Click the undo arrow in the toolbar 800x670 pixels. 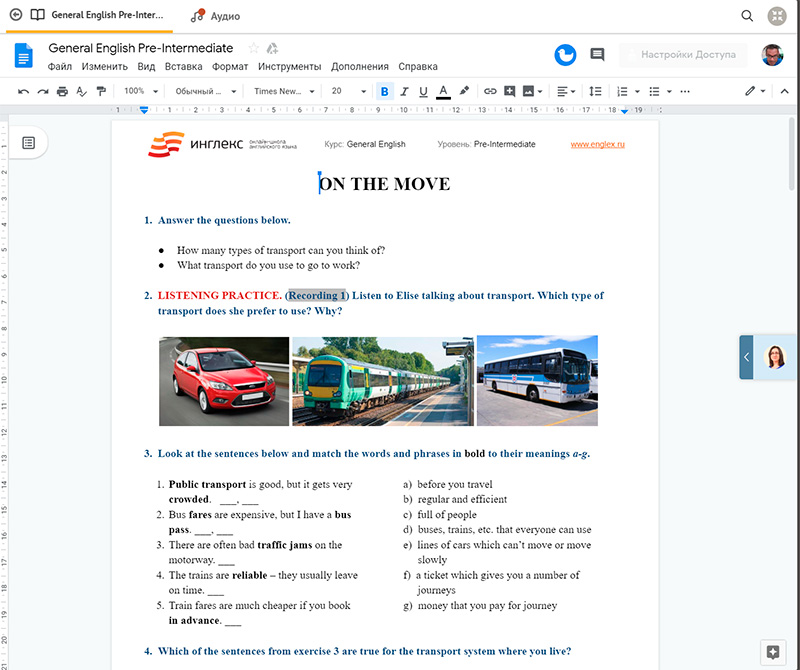pyautogui.click(x=23, y=91)
